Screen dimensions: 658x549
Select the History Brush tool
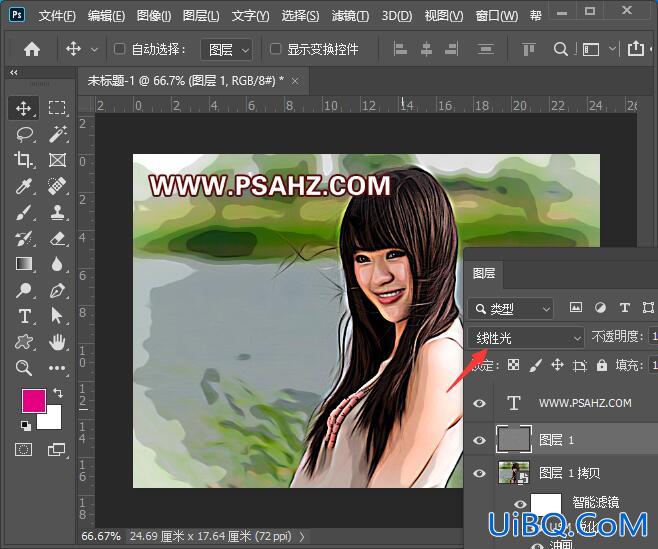point(24,238)
